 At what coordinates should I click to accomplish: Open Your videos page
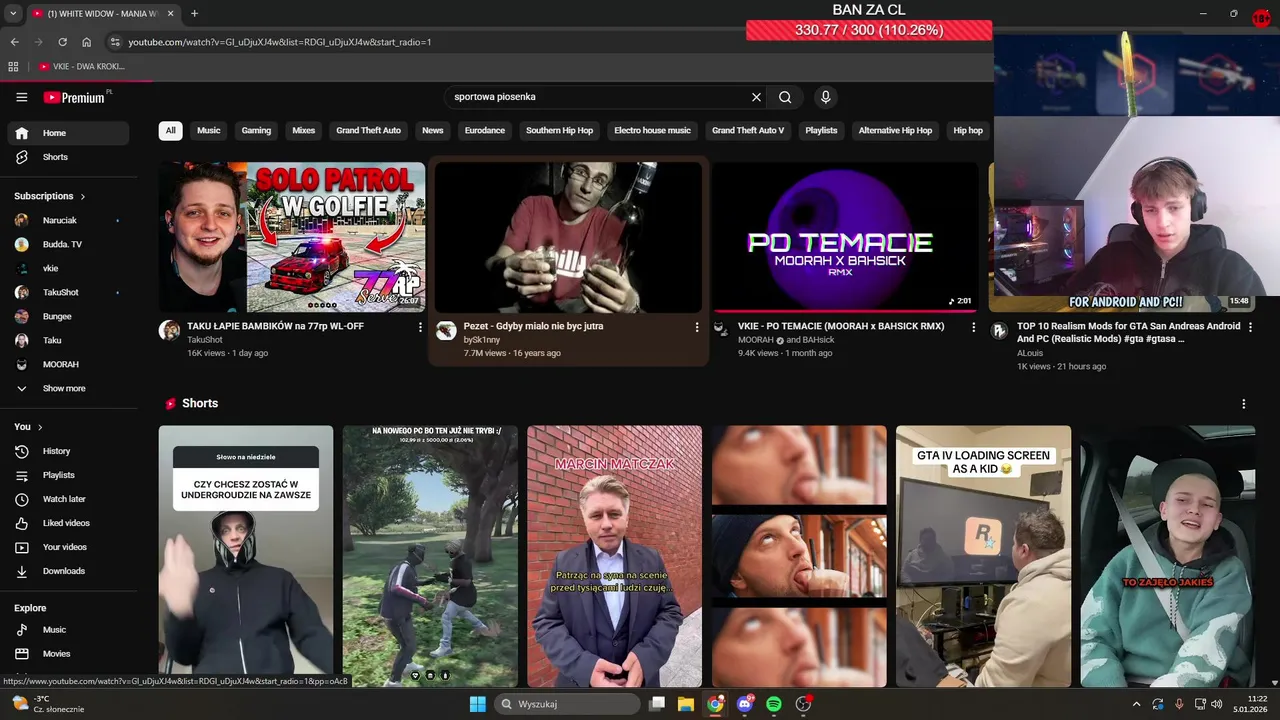68,547
